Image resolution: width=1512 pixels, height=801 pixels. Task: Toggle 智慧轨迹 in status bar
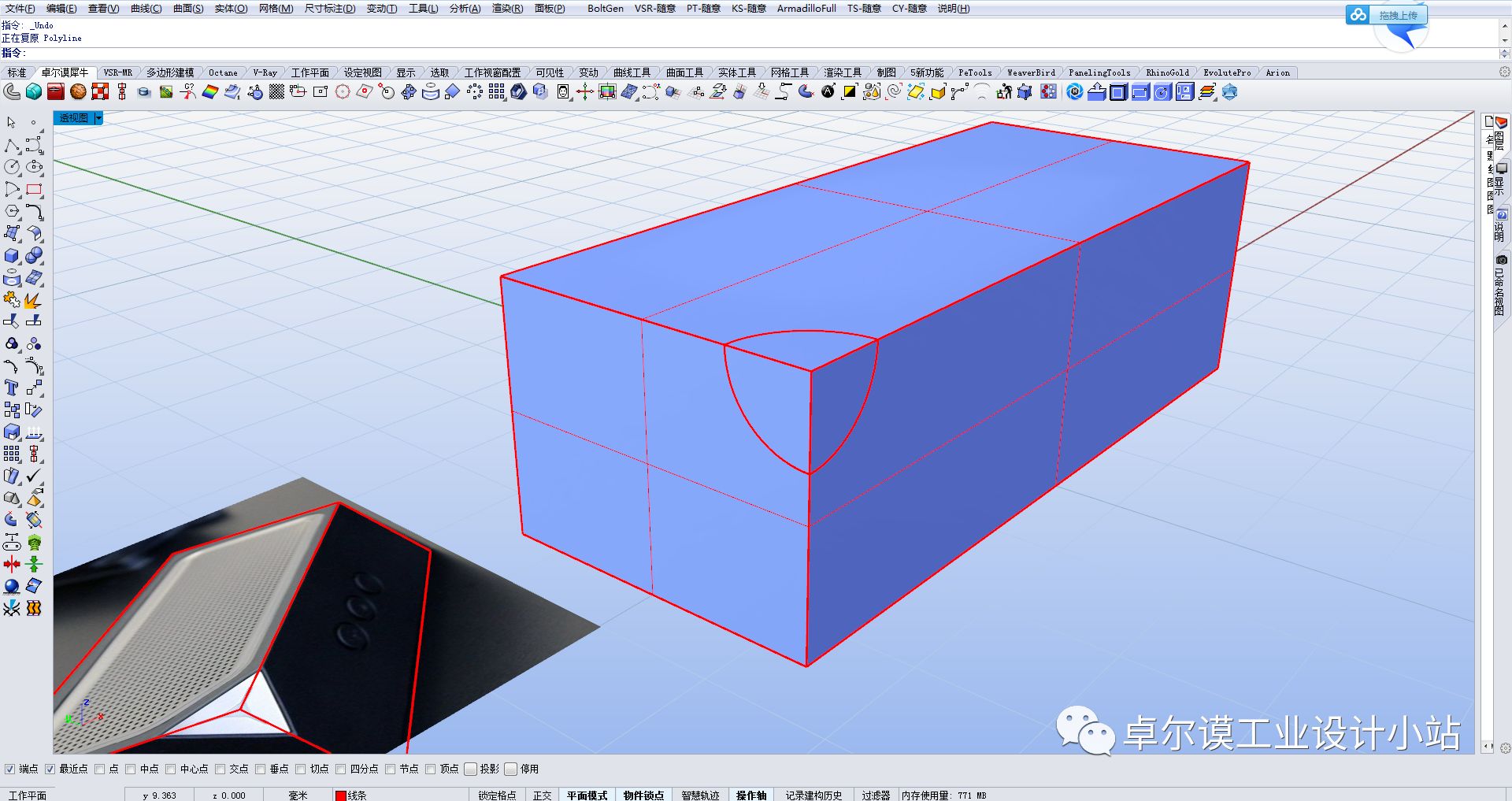(x=700, y=795)
